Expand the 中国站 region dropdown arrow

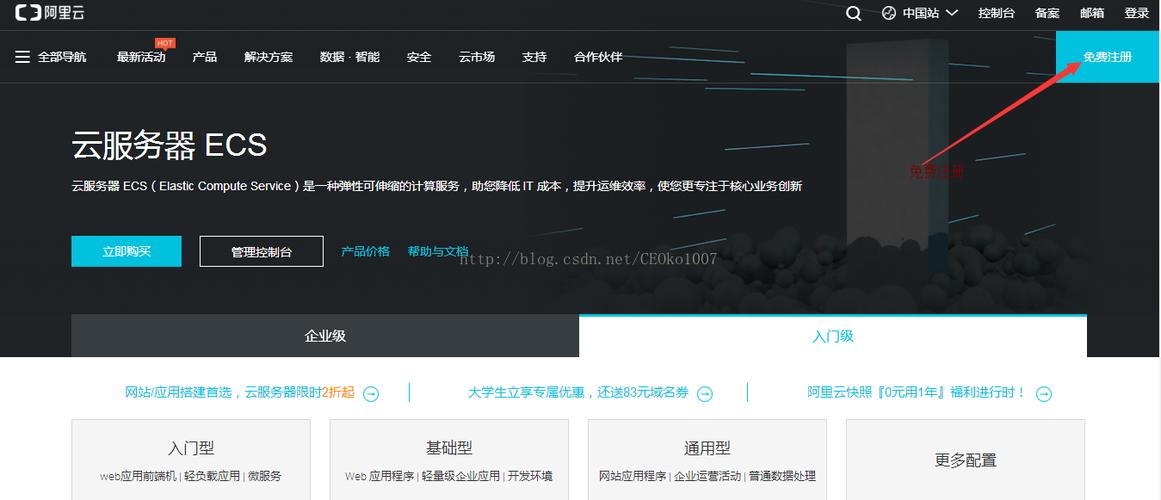click(951, 13)
